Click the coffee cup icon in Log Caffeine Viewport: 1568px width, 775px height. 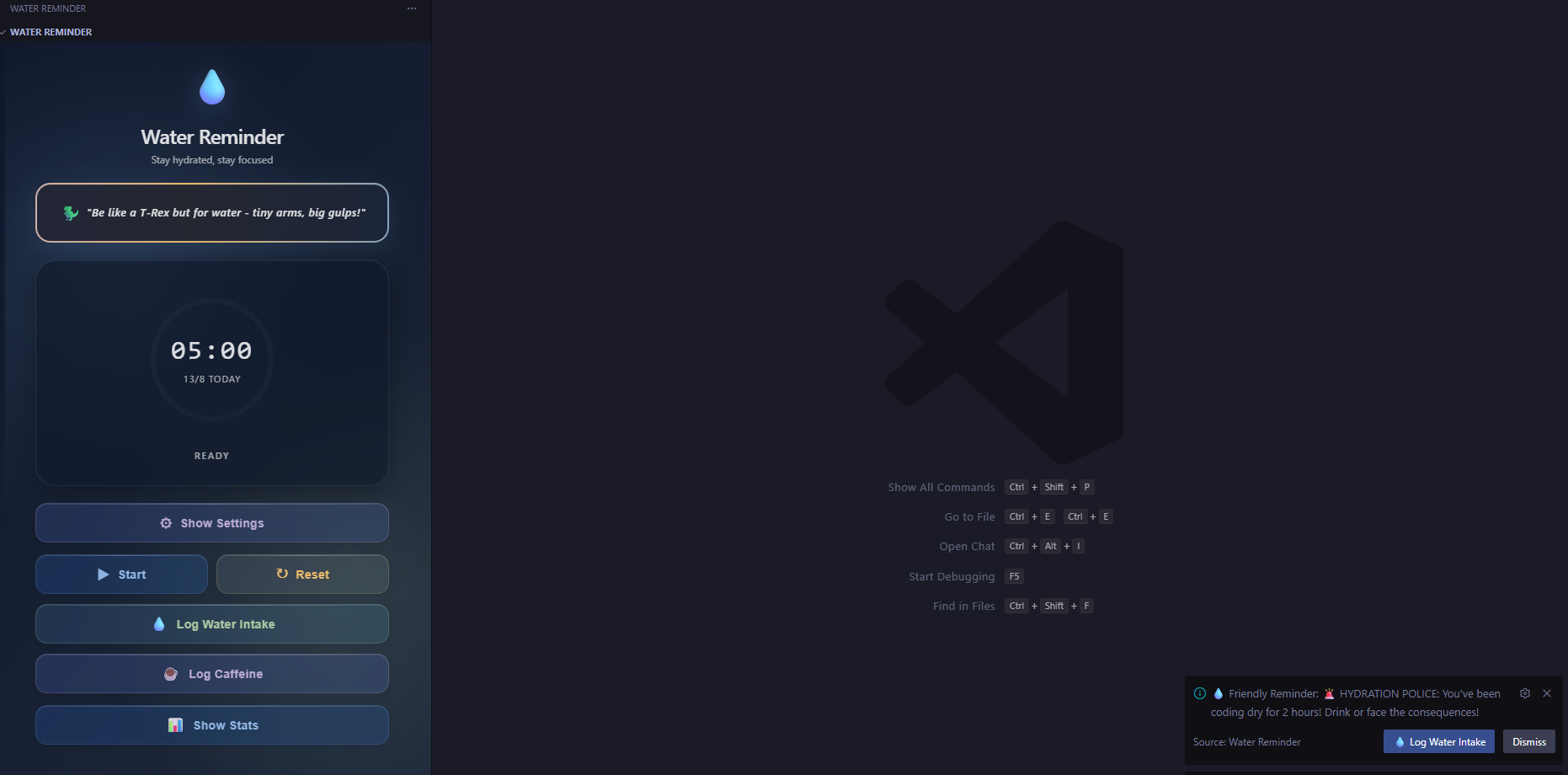pyautogui.click(x=171, y=674)
